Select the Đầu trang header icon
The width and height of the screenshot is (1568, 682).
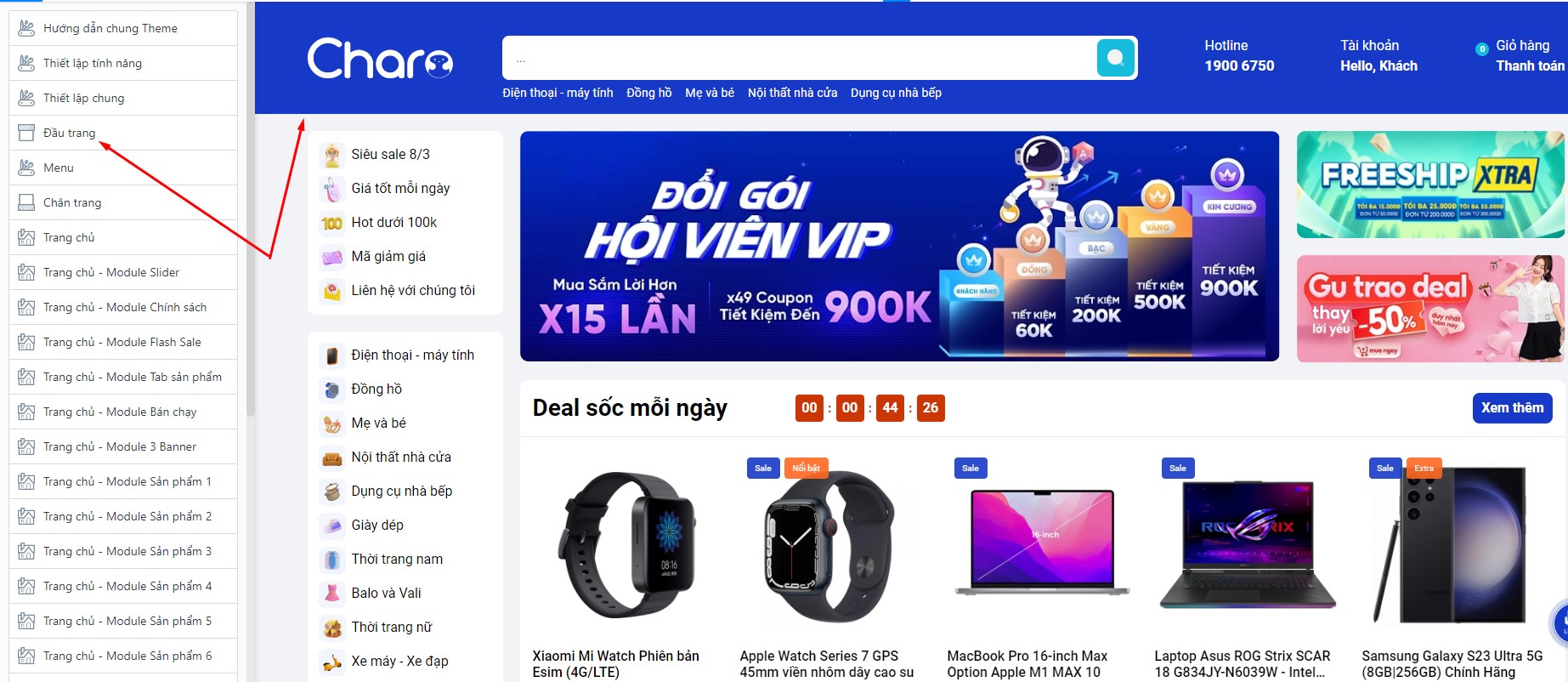click(x=26, y=133)
